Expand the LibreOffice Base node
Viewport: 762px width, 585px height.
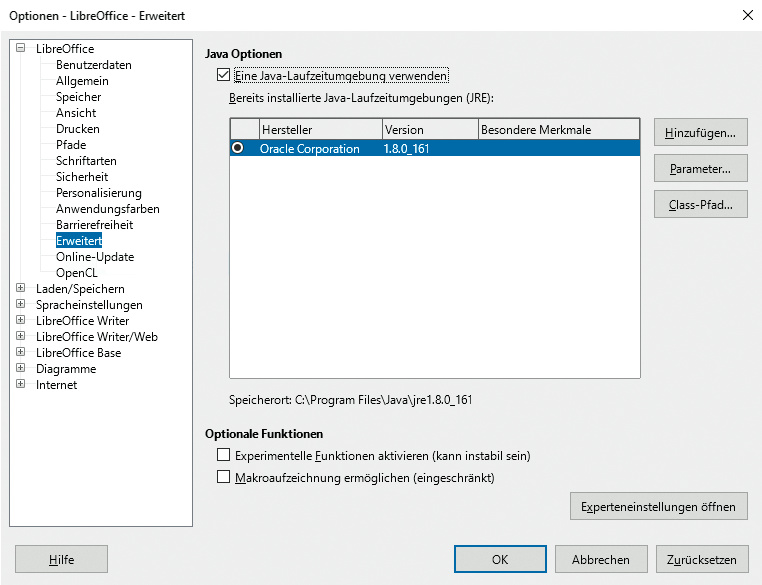coord(20,352)
